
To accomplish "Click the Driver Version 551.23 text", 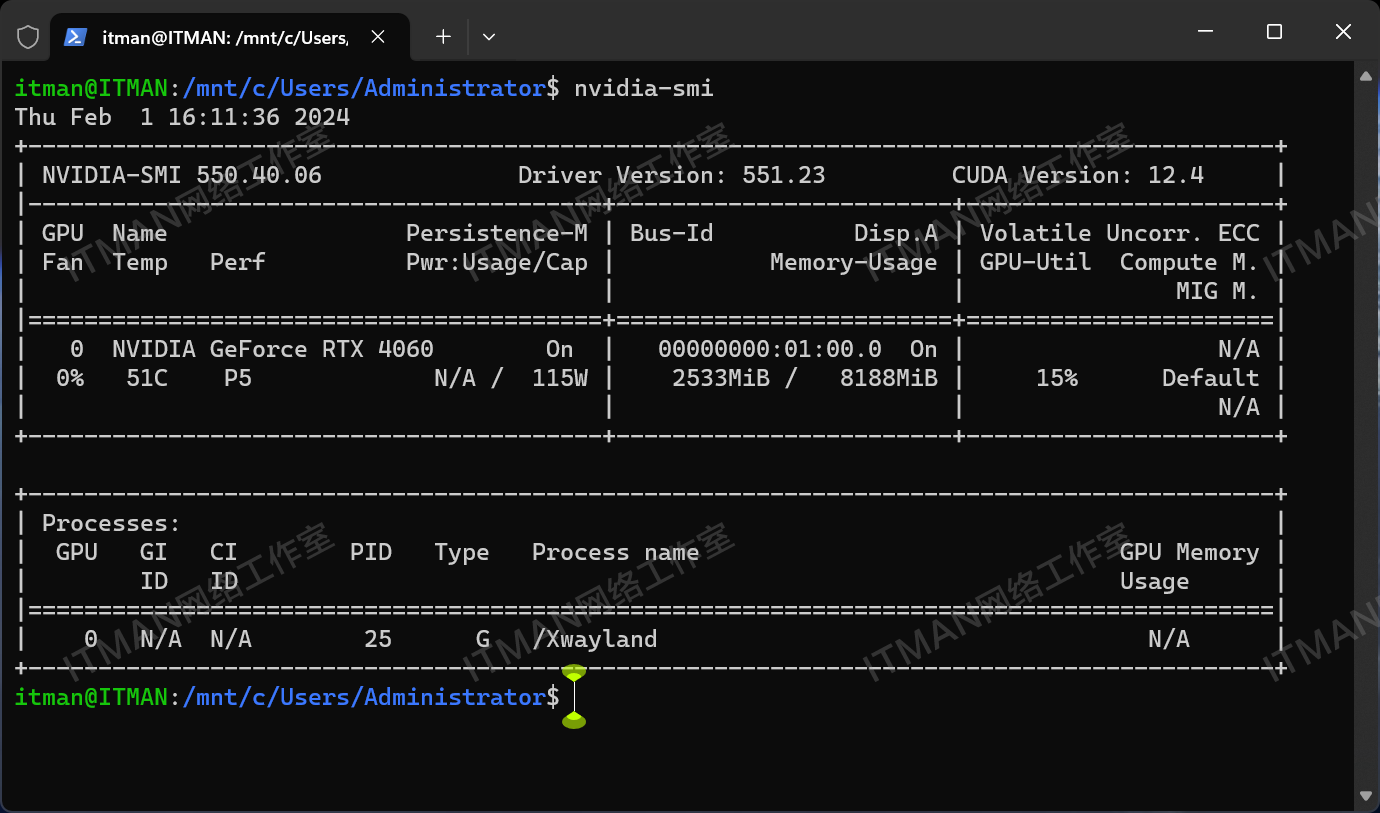I will (671, 175).
